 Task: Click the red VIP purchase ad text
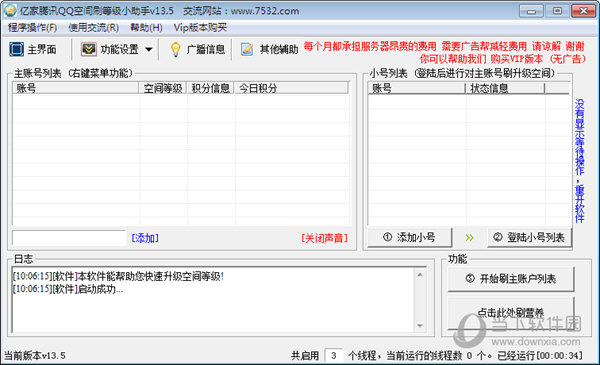[x=502, y=59]
